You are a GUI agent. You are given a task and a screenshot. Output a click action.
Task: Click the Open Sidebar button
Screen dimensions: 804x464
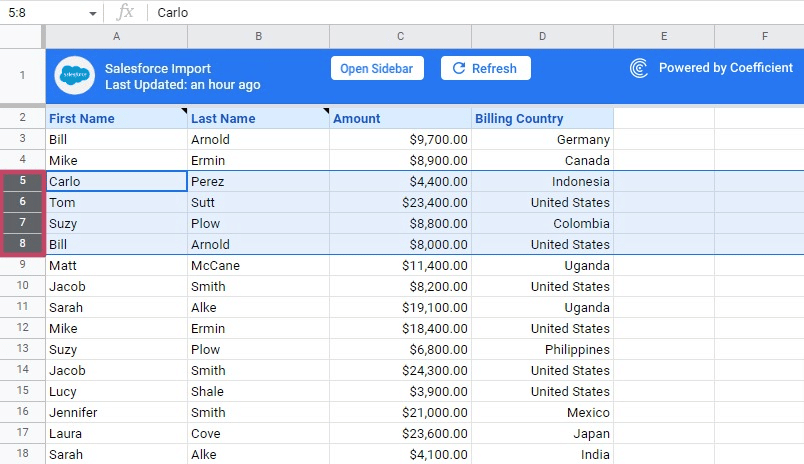pyautogui.click(x=377, y=68)
